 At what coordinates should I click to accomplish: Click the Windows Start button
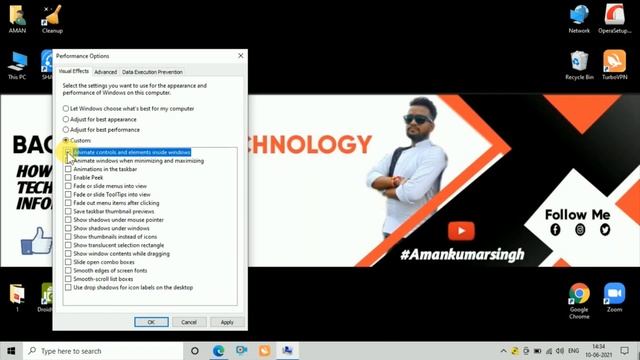point(11,351)
